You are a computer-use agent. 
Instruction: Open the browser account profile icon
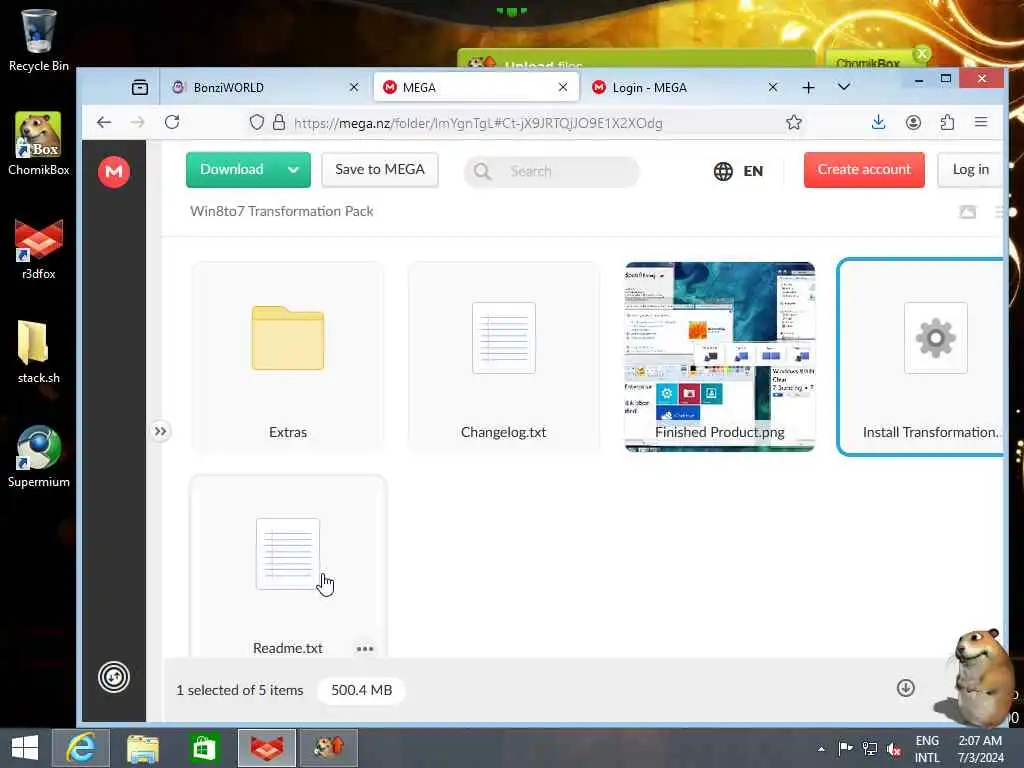[x=913, y=122]
